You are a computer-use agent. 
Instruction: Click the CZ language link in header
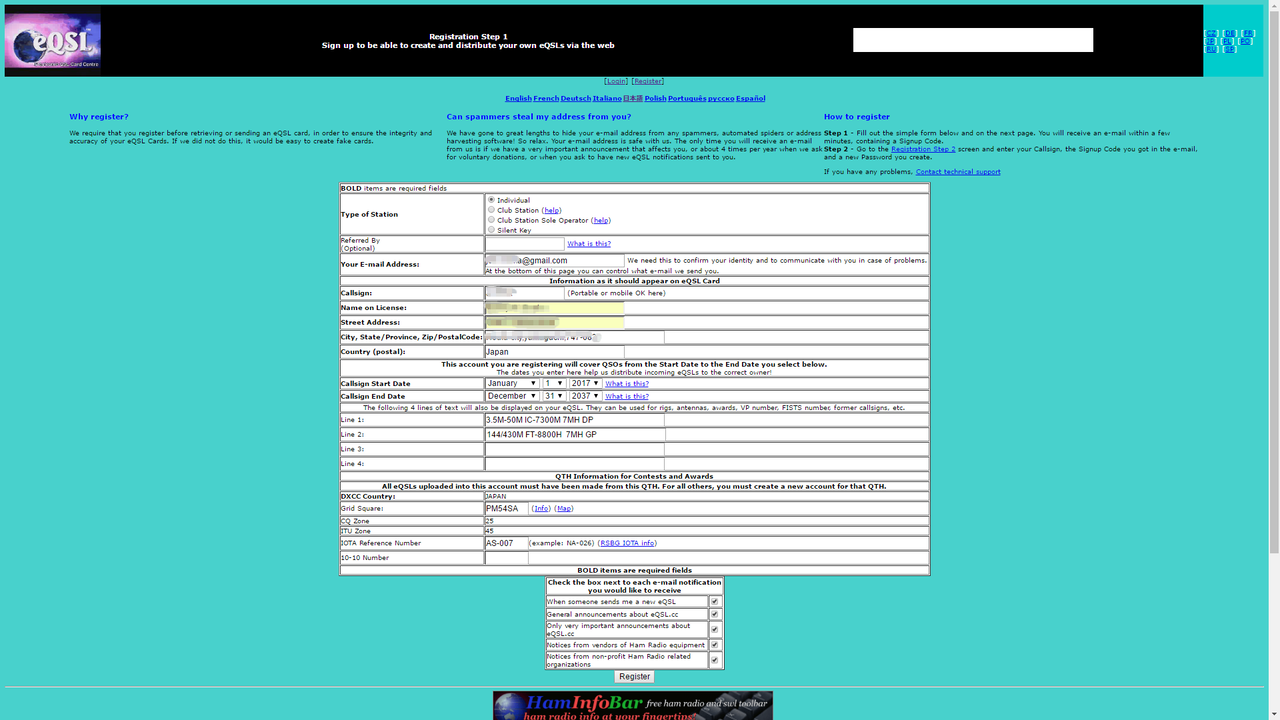tap(1212, 33)
